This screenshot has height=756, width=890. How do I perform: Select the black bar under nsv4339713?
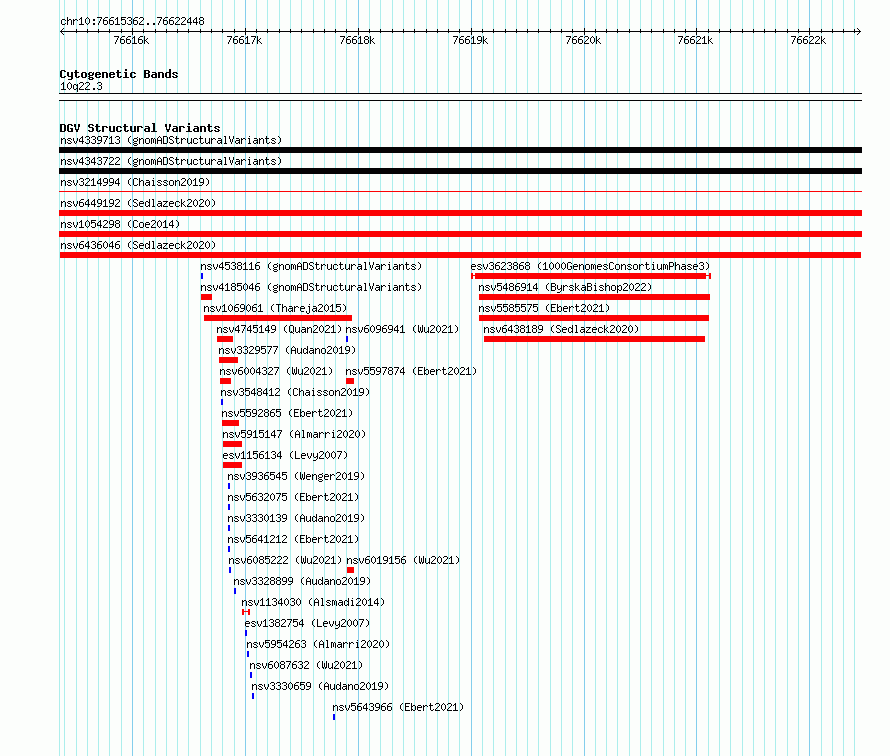(460, 150)
